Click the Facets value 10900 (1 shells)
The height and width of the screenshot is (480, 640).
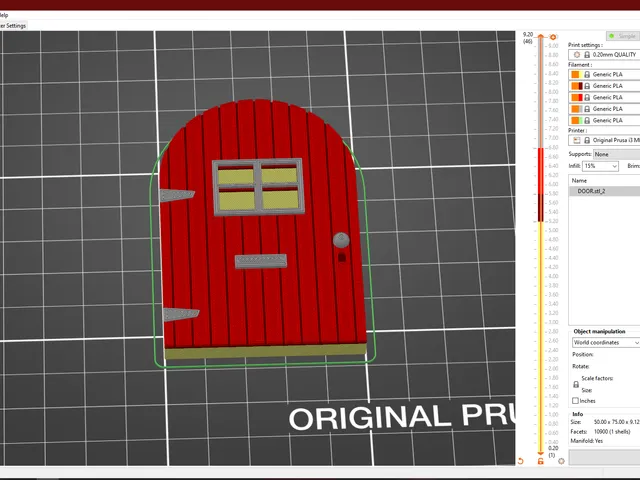(x=612, y=431)
